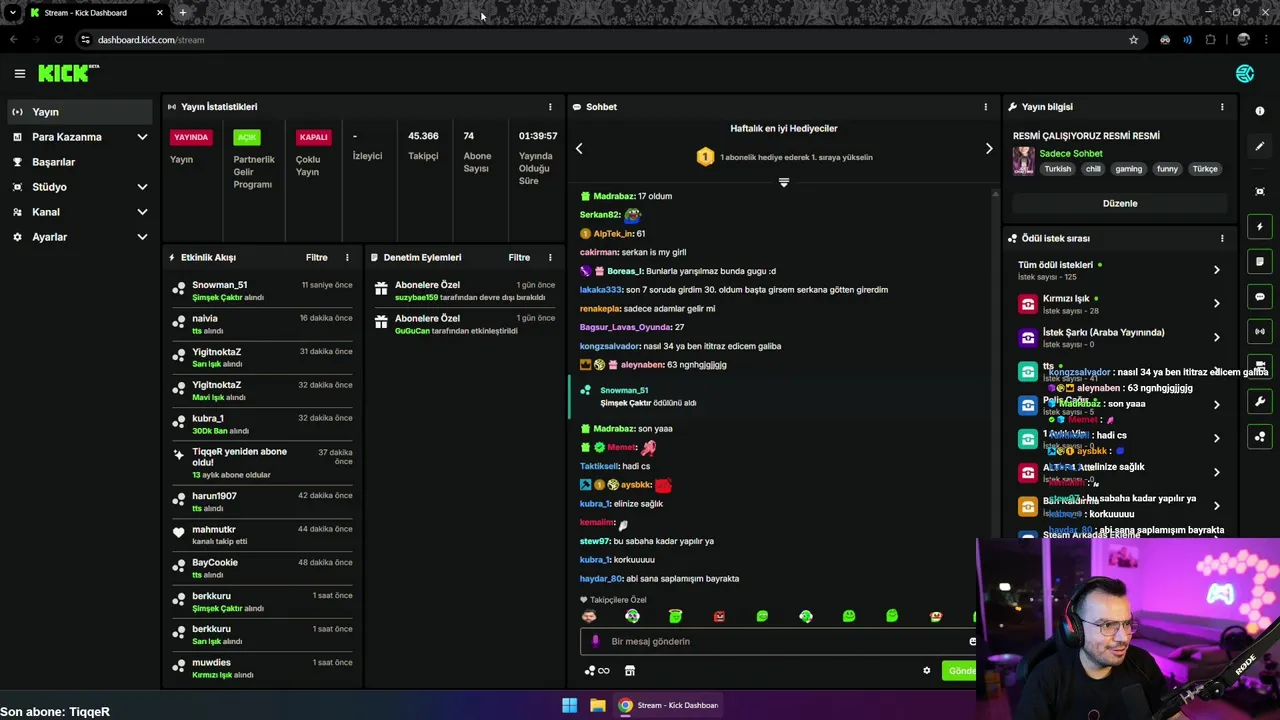Click the shop icon below chat input
This screenshot has width=1280, height=720.
click(x=630, y=671)
